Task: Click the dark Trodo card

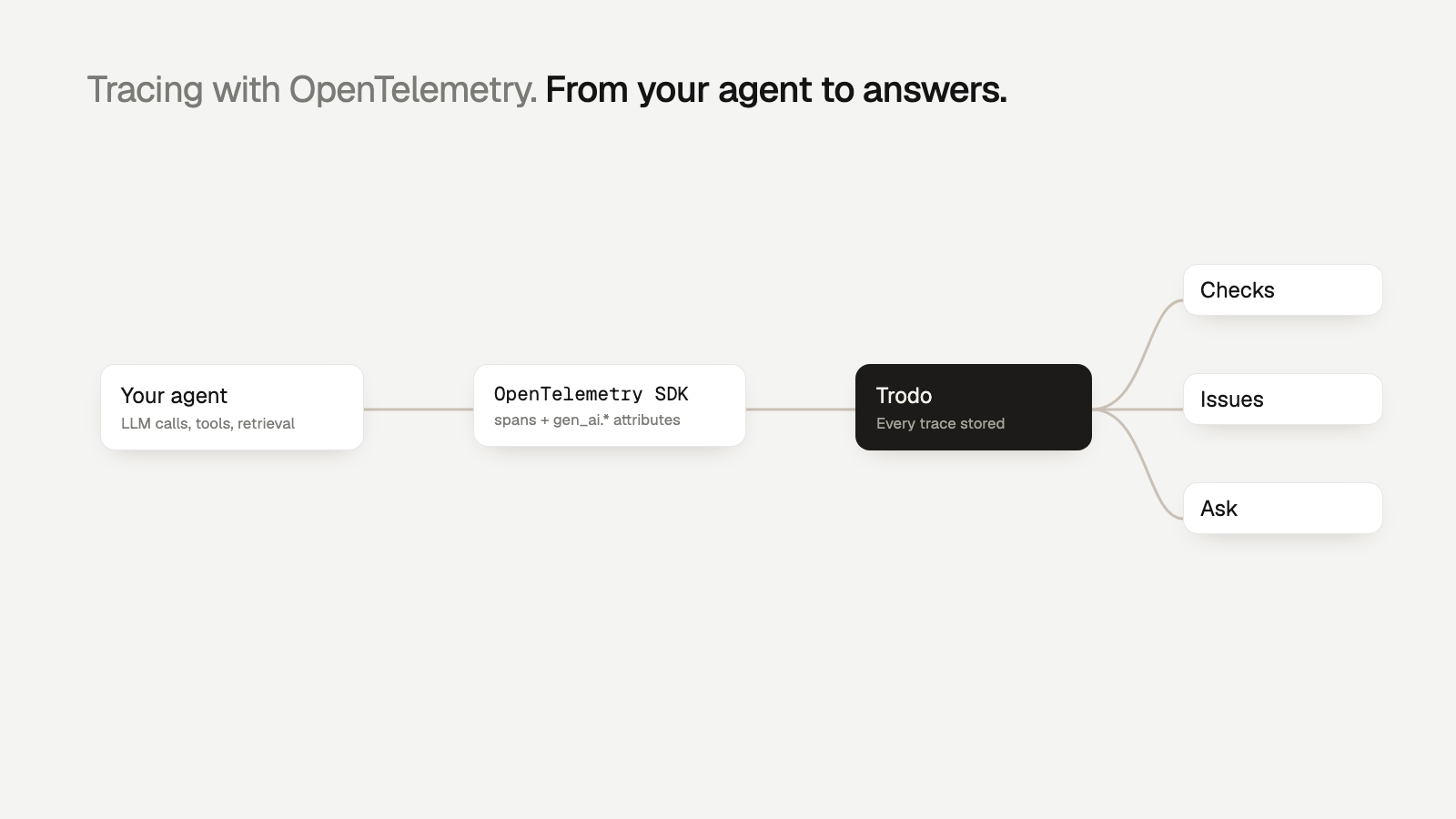Action: pyautogui.click(x=974, y=407)
